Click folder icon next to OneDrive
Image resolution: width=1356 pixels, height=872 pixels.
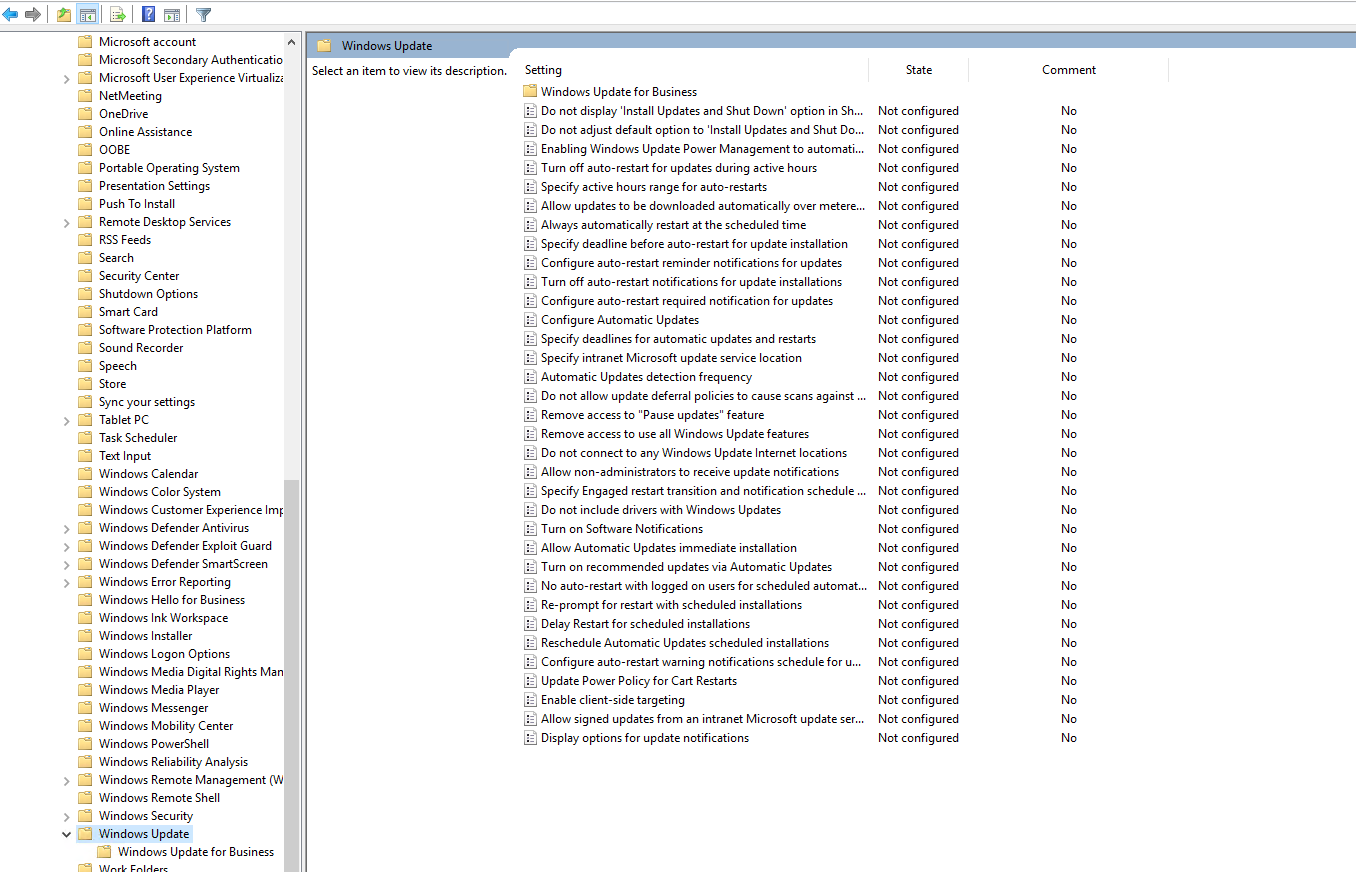pos(85,114)
